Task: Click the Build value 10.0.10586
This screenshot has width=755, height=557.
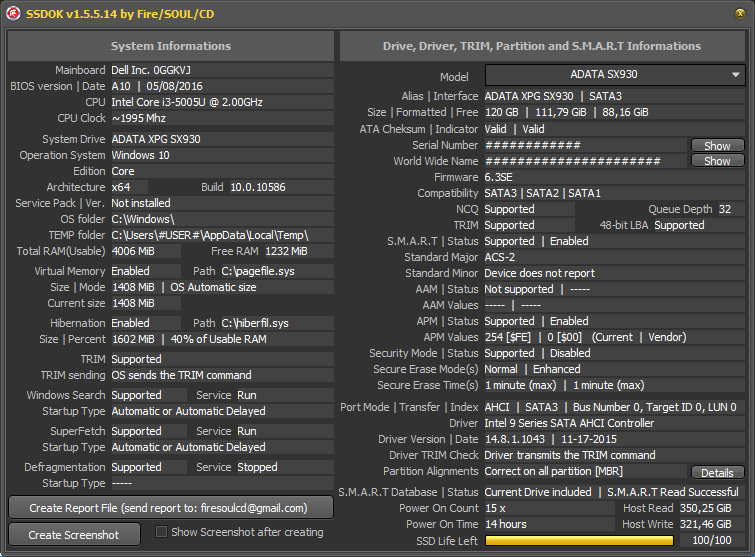Action: [258, 187]
